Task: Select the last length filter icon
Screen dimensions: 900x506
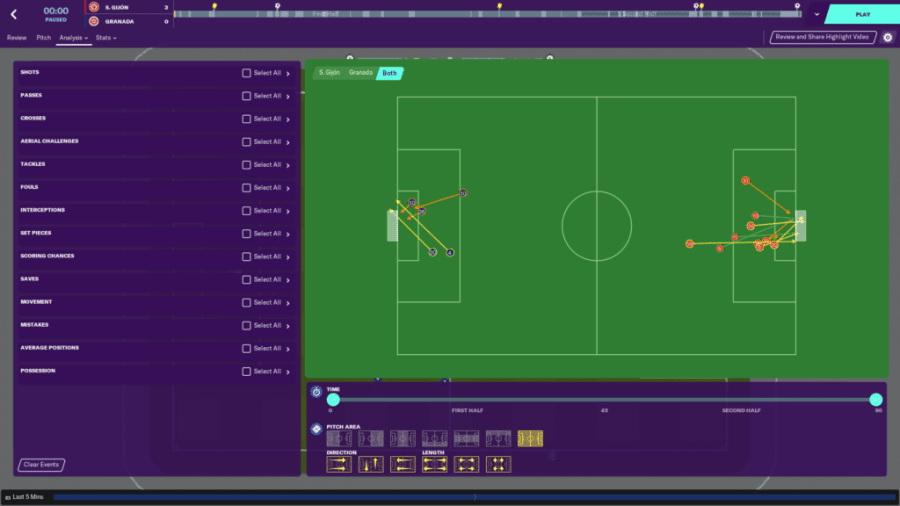Action: point(498,464)
